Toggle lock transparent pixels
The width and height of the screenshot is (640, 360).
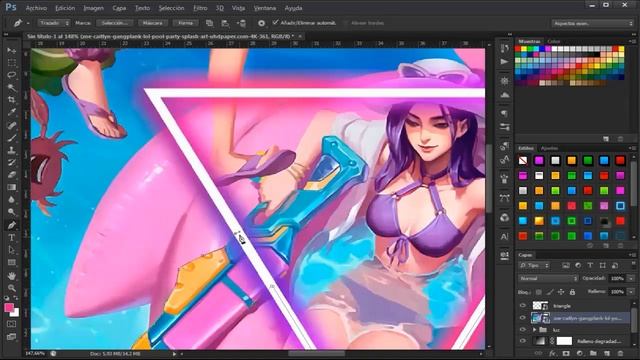[x=539, y=292]
